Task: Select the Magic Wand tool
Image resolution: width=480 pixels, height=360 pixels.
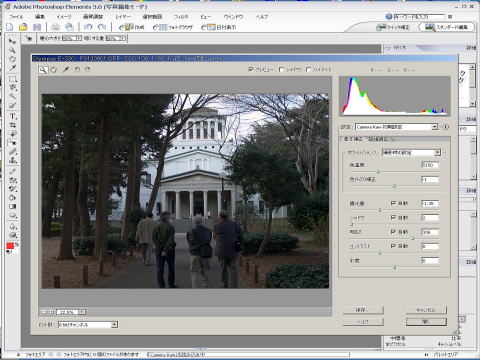Action: coord(12,97)
